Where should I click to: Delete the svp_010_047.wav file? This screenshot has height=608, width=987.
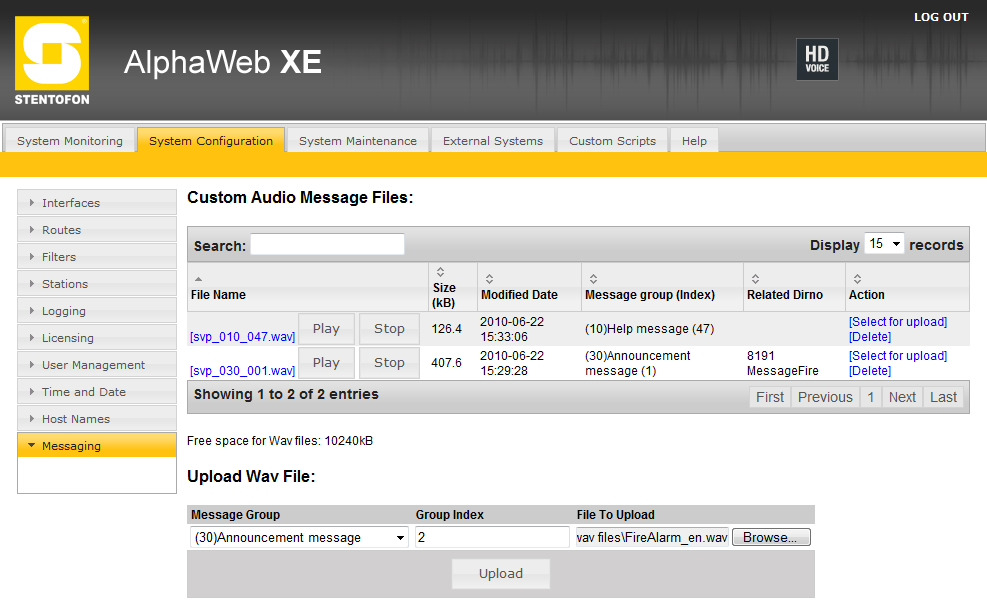pos(869,337)
